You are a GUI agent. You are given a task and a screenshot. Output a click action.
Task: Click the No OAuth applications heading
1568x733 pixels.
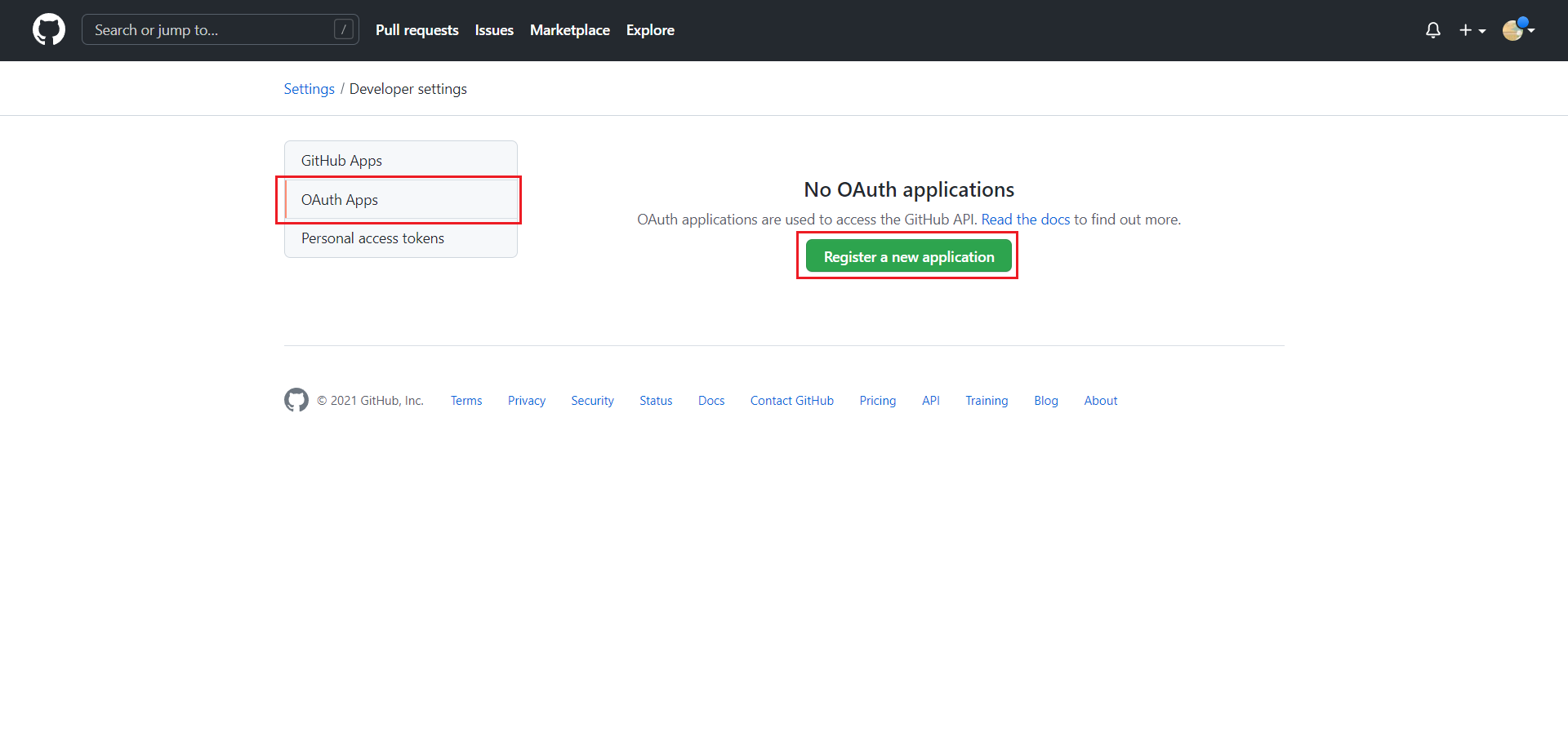click(909, 189)
